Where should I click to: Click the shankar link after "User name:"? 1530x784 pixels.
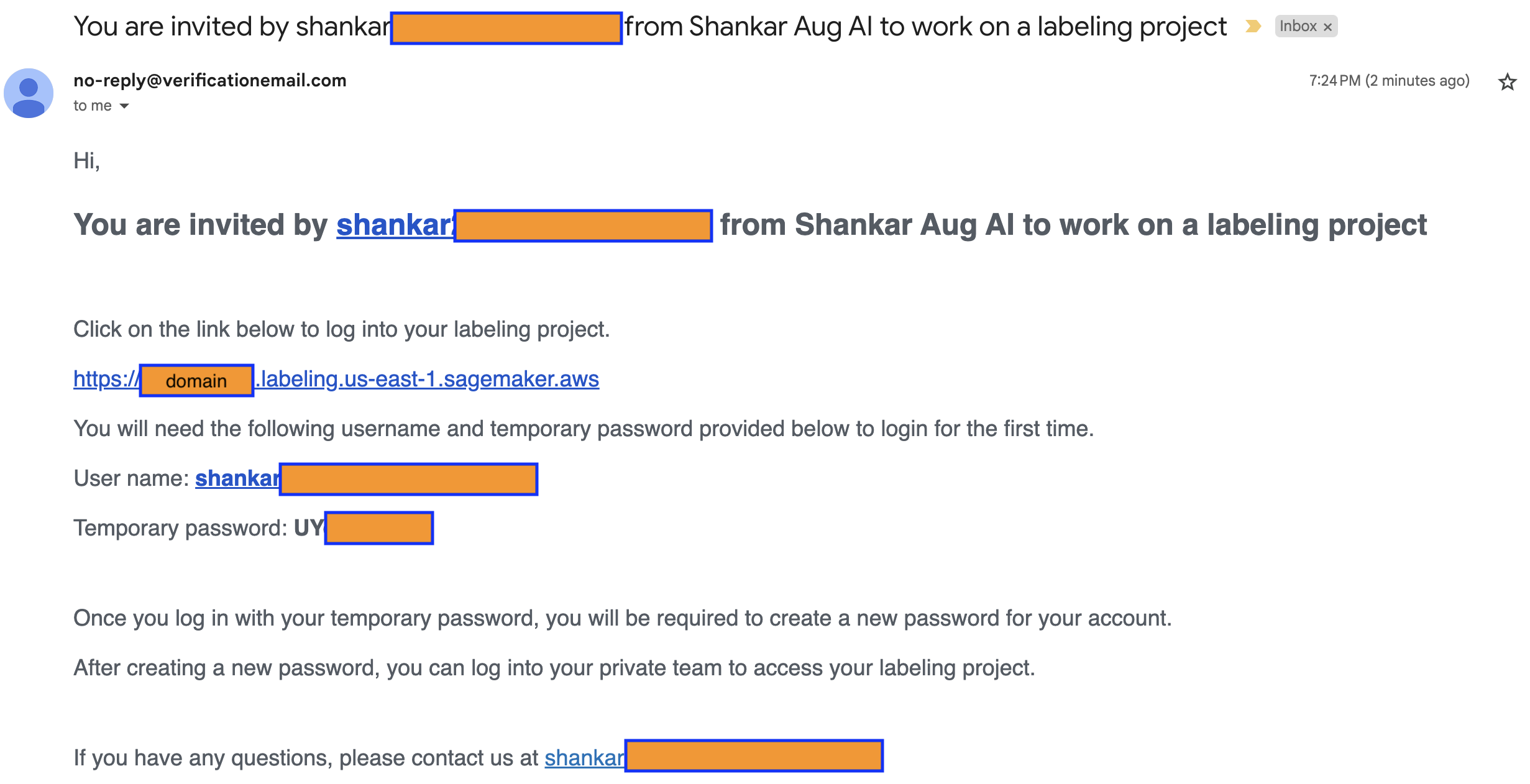click(x=237, y=478)
